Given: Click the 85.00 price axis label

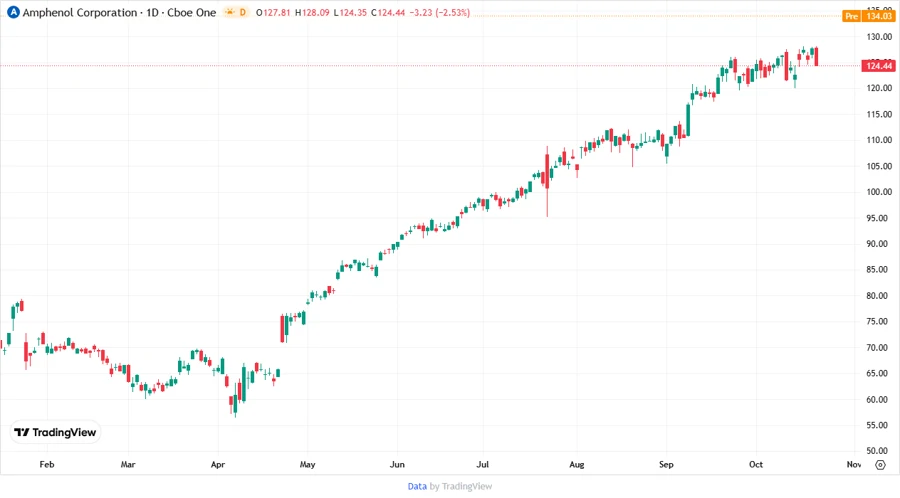Looking at the screenshot, I should [879, 269].
